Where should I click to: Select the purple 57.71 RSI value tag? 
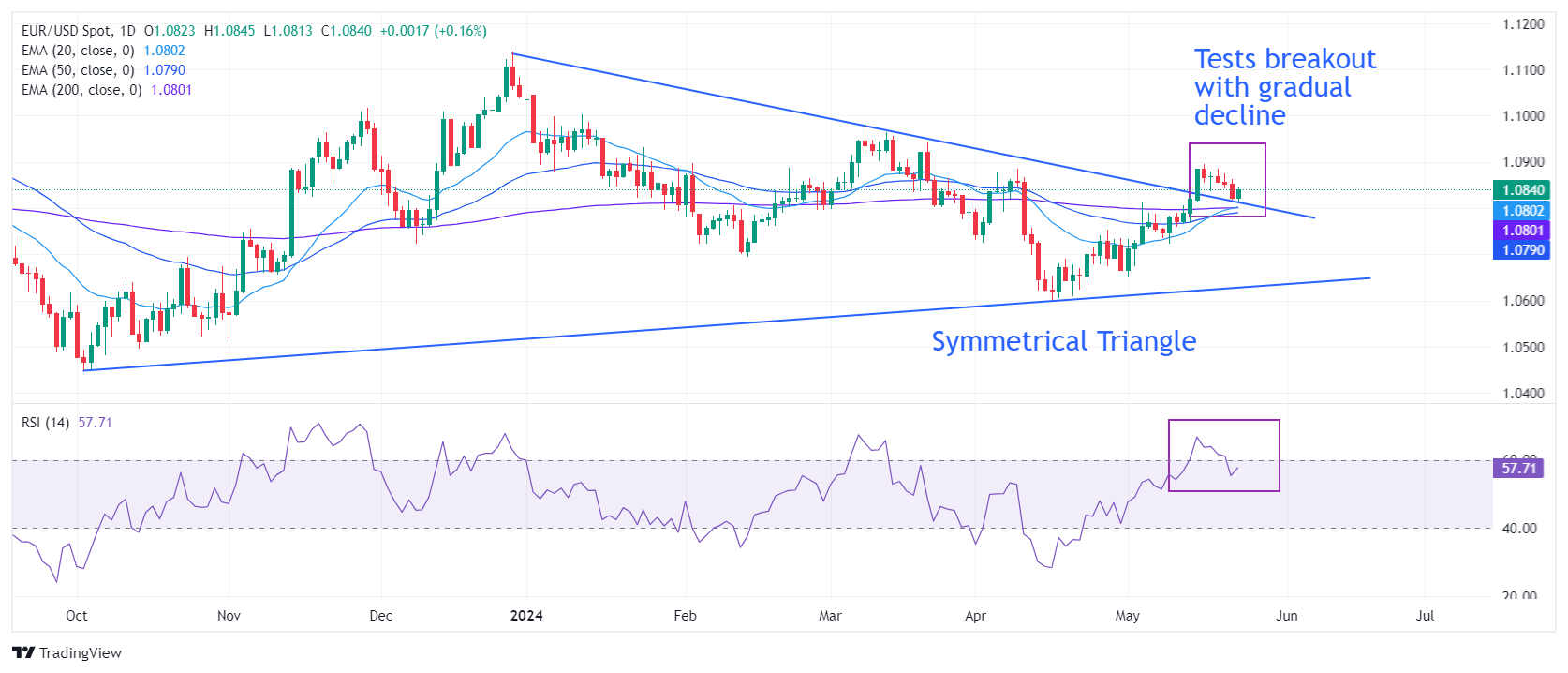[1518, 468]
